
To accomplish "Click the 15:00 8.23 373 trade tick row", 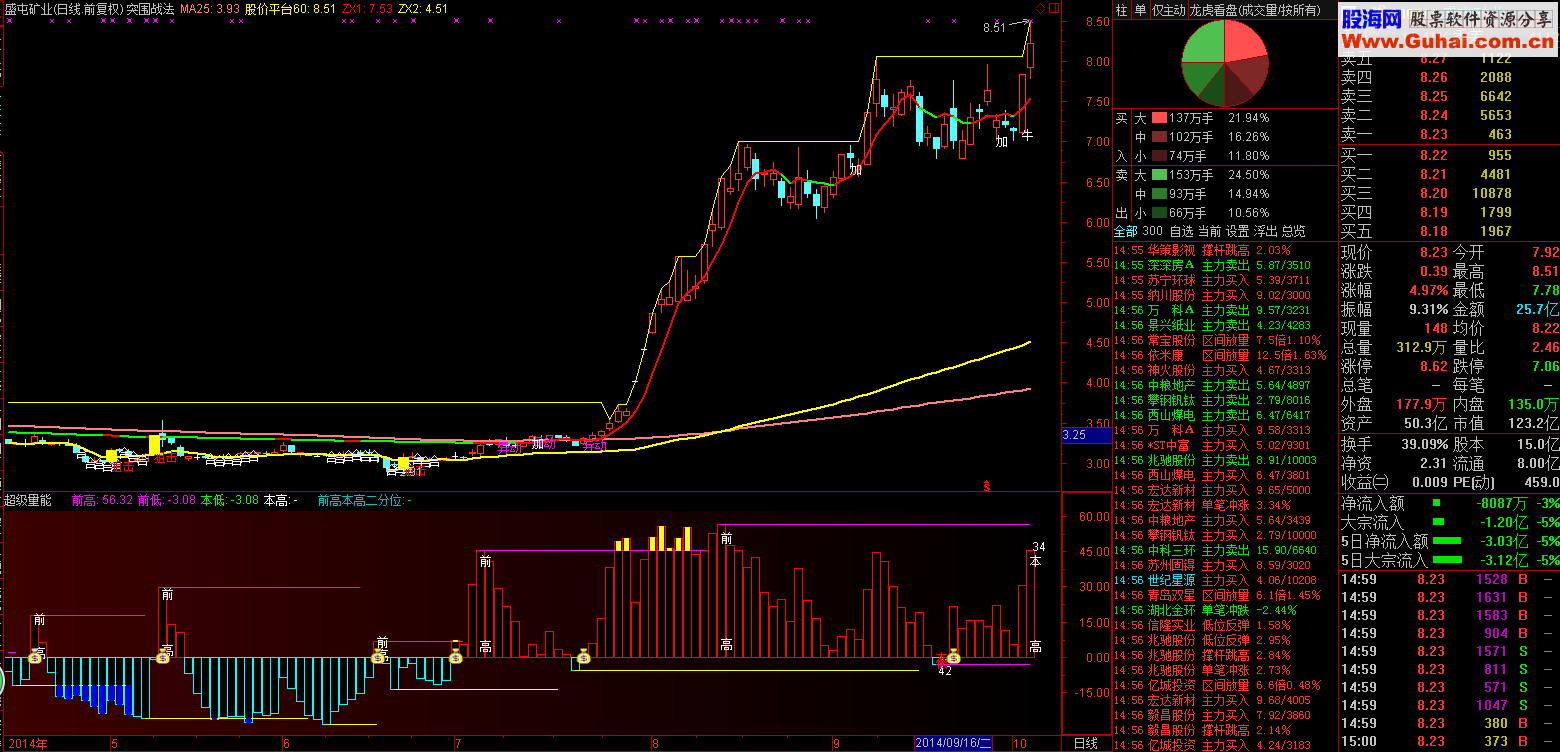I will [1449, 741].
